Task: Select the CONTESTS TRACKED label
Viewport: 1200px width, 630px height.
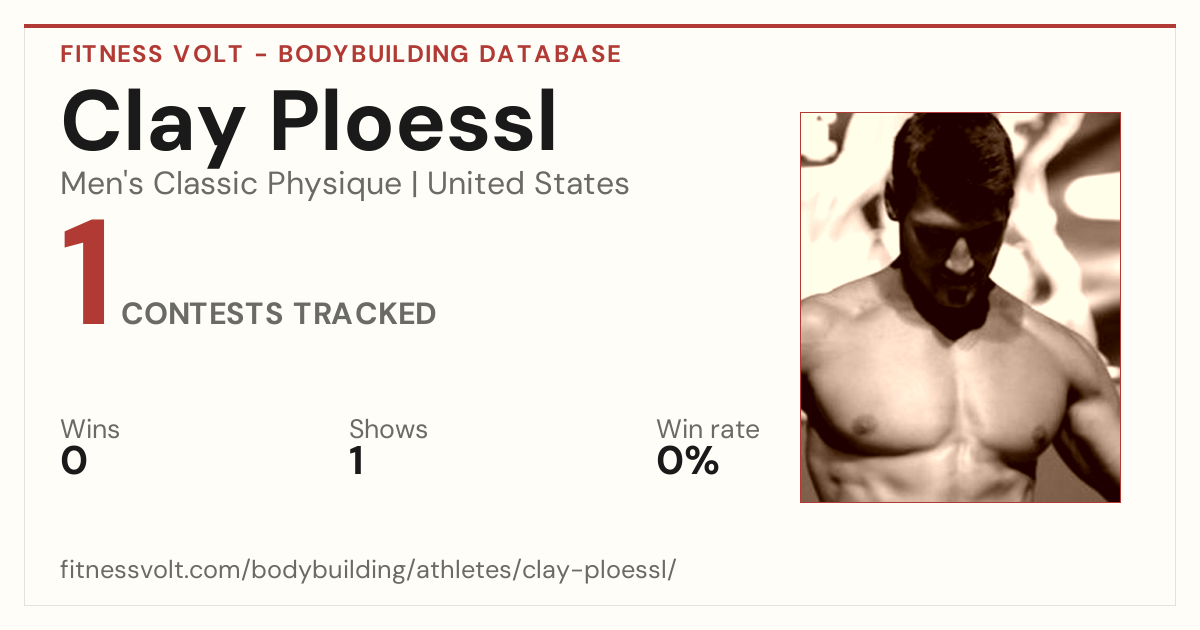Action: click(279, 314)
